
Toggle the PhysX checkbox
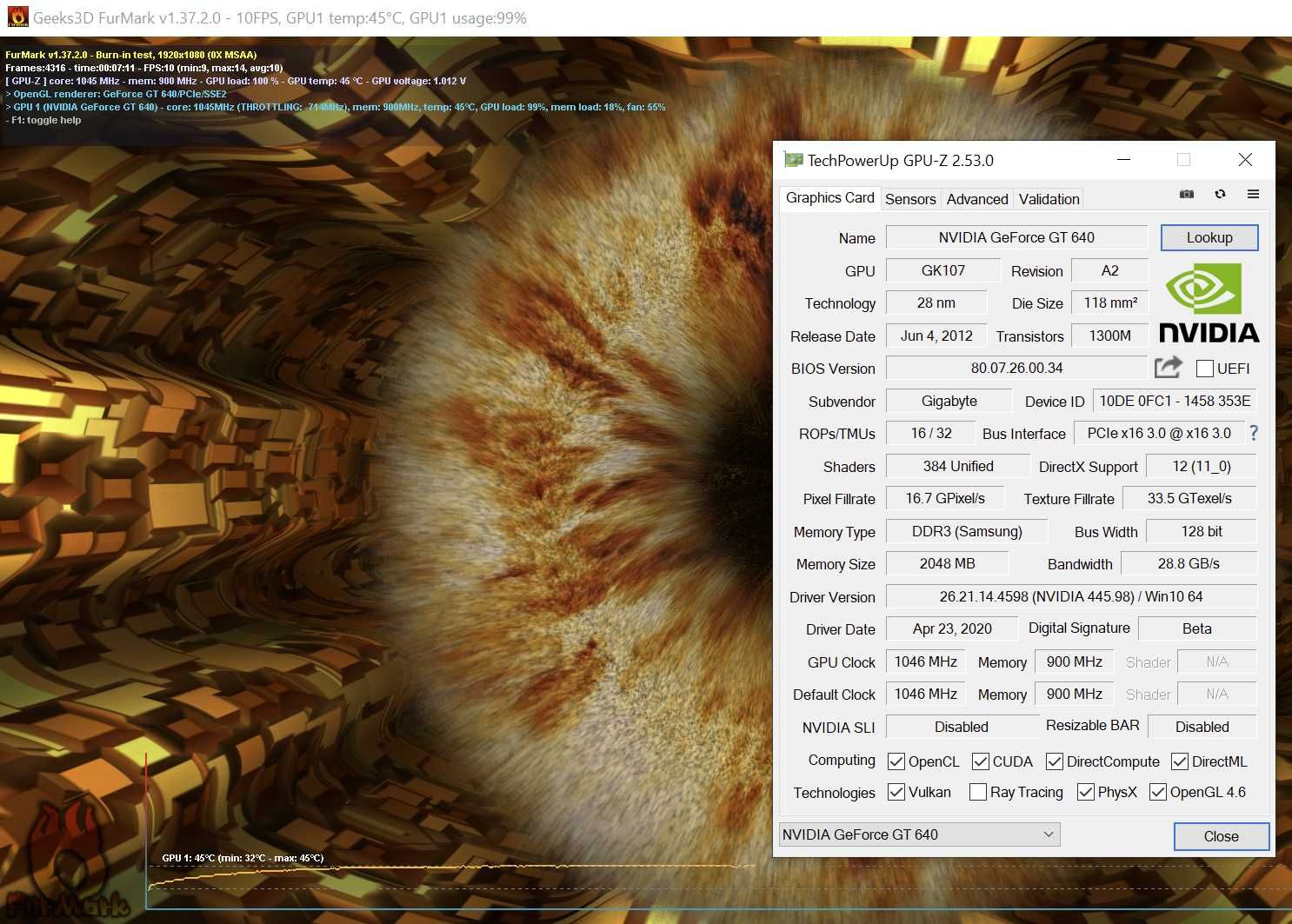click(x=1086, y=792)
